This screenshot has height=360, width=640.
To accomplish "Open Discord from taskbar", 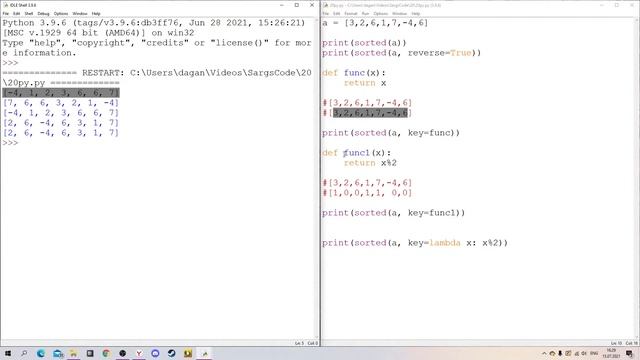I will point(155,353).
